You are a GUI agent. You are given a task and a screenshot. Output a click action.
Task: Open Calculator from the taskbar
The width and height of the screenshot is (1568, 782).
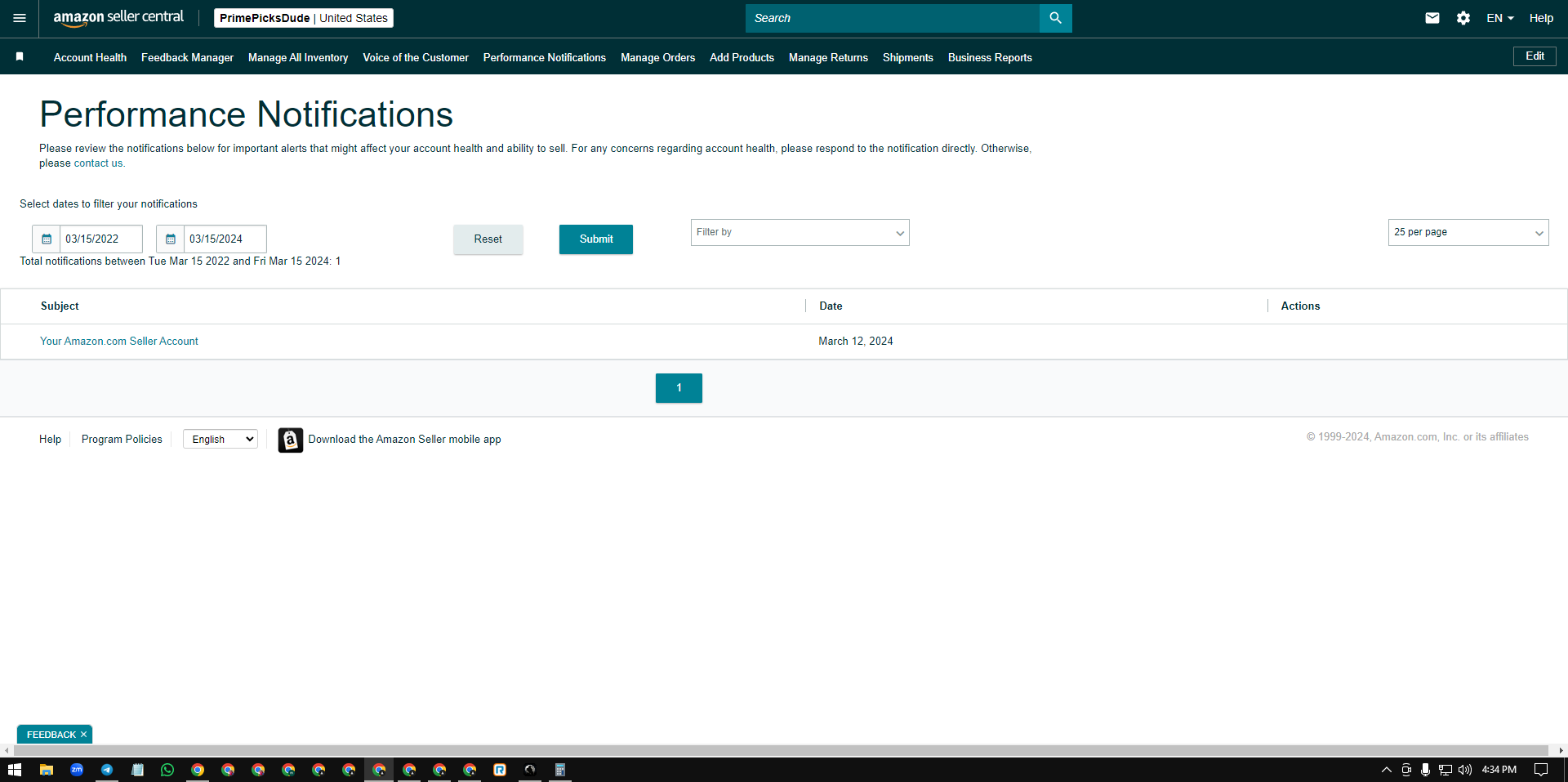click(560, 770)
